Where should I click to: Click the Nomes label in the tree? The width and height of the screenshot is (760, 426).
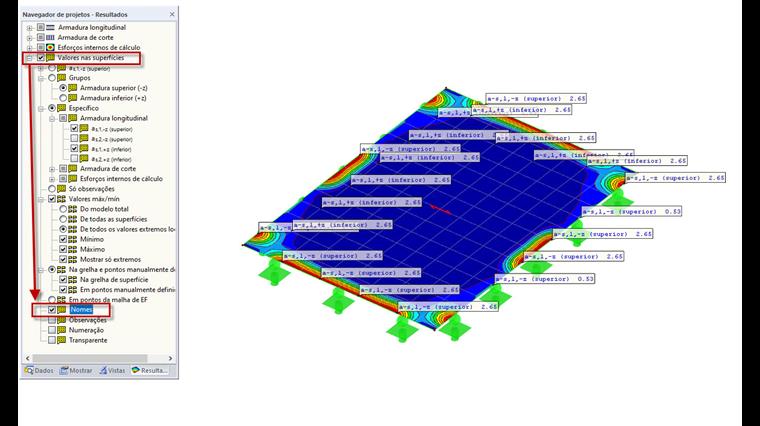(x=81, y=310)
